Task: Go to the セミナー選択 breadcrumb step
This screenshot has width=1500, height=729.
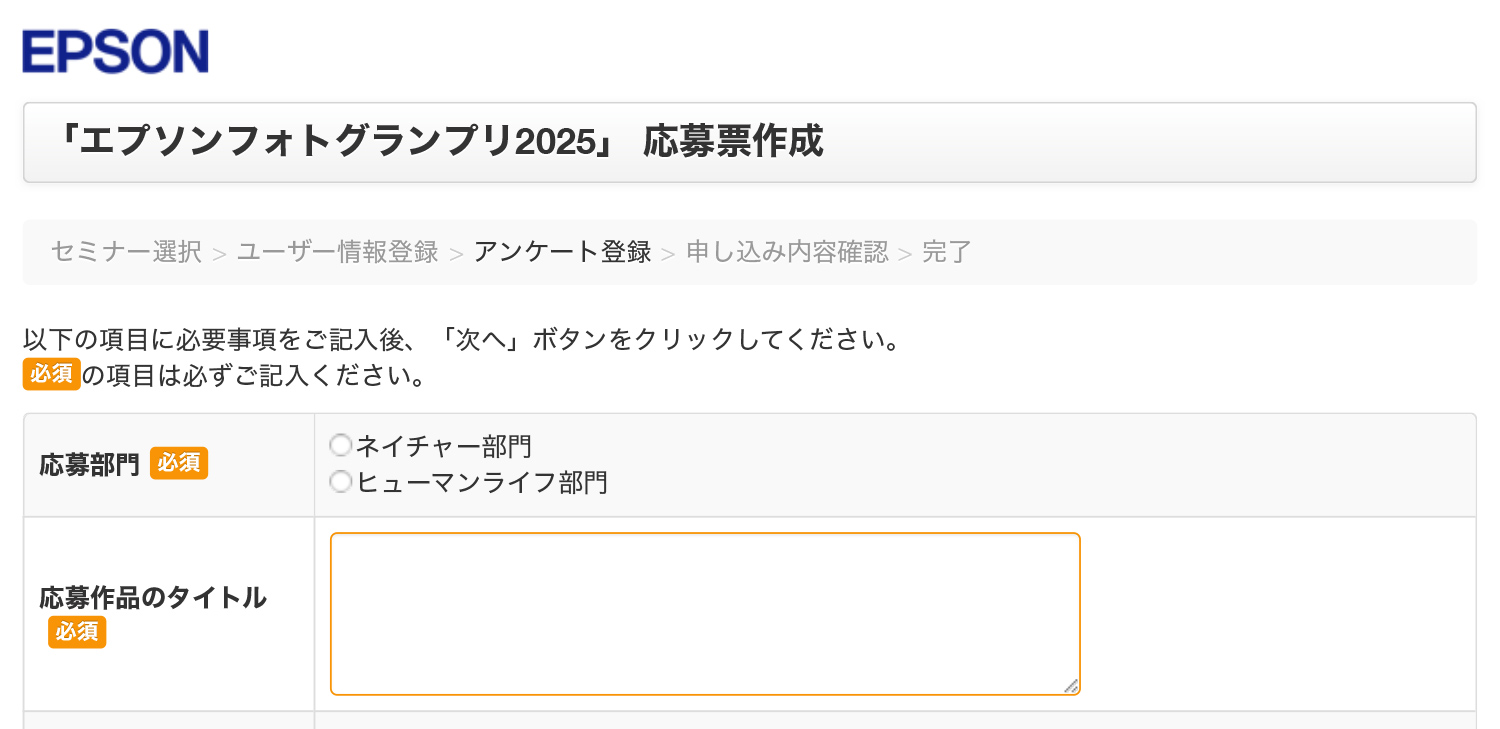Action: (126, 252)
